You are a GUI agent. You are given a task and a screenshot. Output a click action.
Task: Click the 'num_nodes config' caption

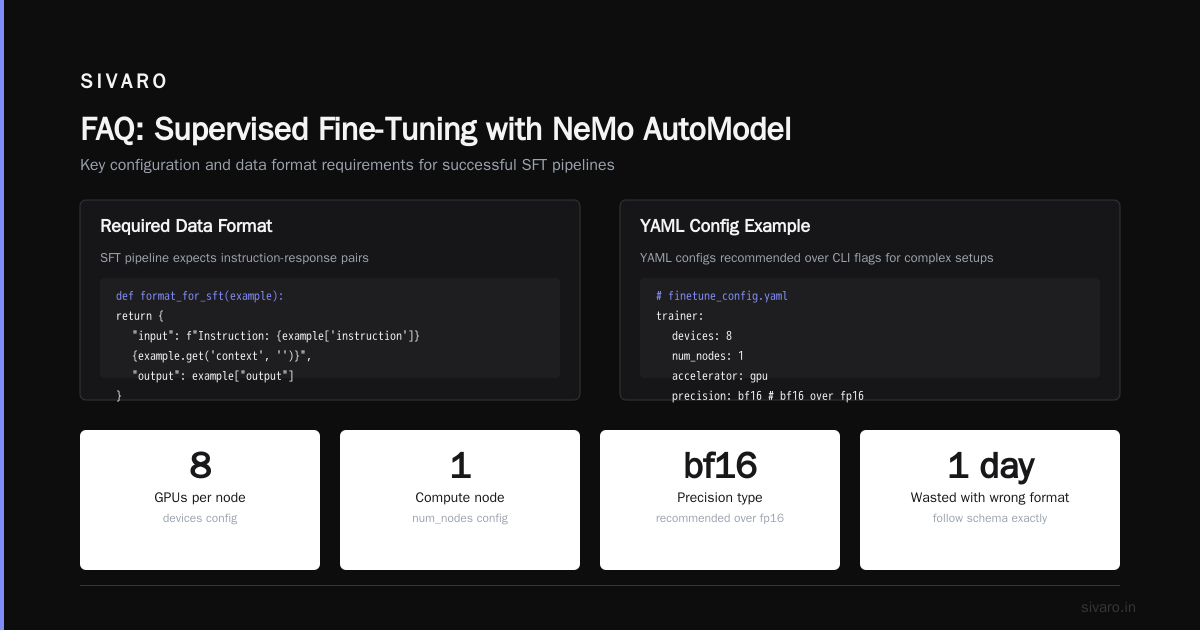coord(460,519)
